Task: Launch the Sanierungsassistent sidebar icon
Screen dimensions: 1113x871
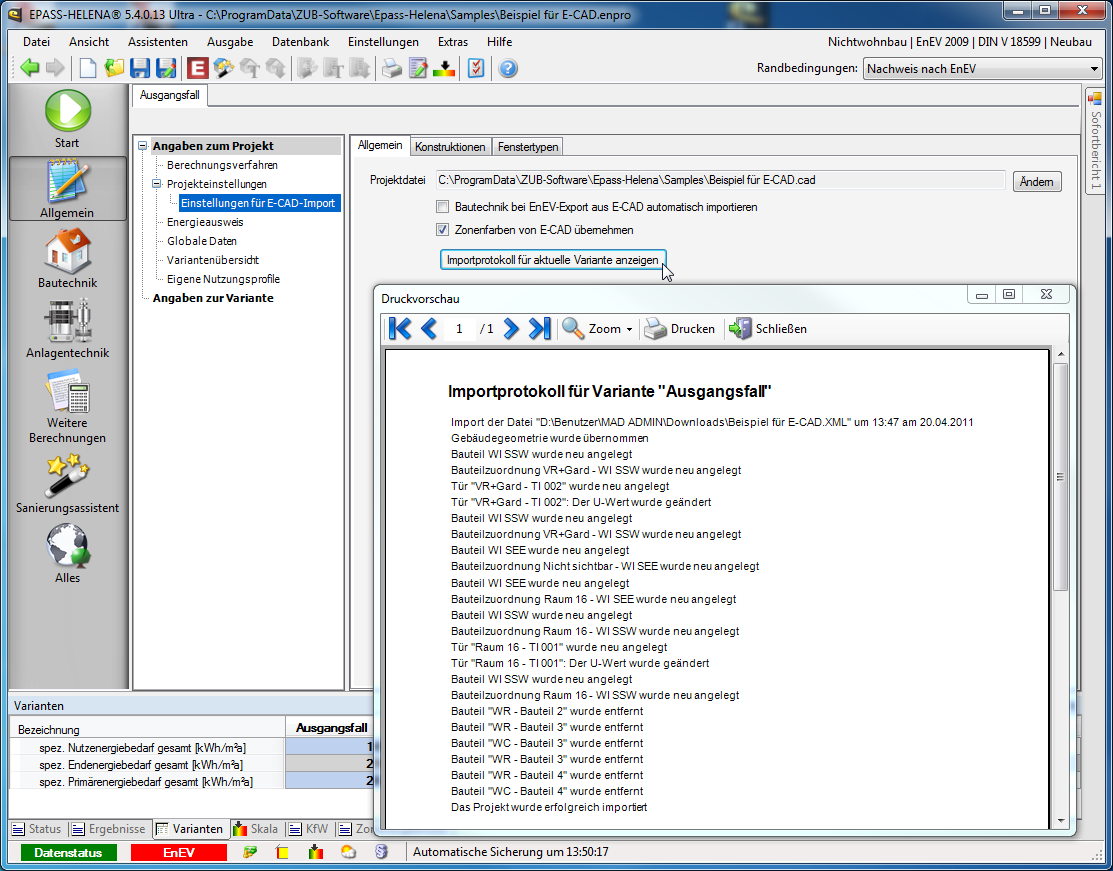Action: (x=67, y=484)
